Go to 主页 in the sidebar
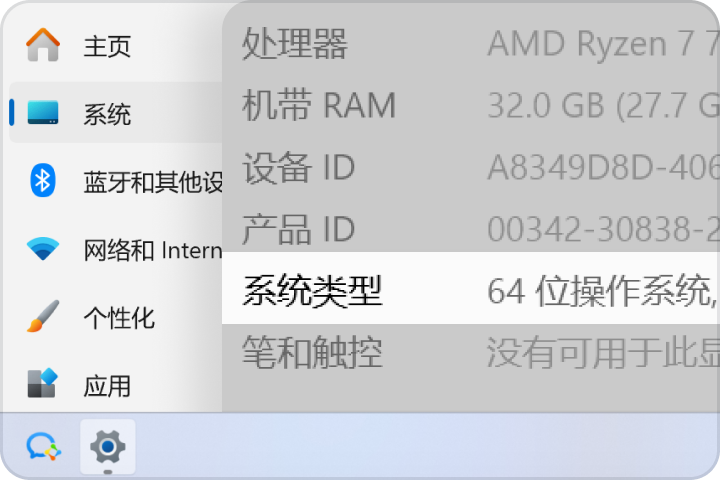Image resolution: width=720 pixels, height=480 pixels. [x=107, y=46]
